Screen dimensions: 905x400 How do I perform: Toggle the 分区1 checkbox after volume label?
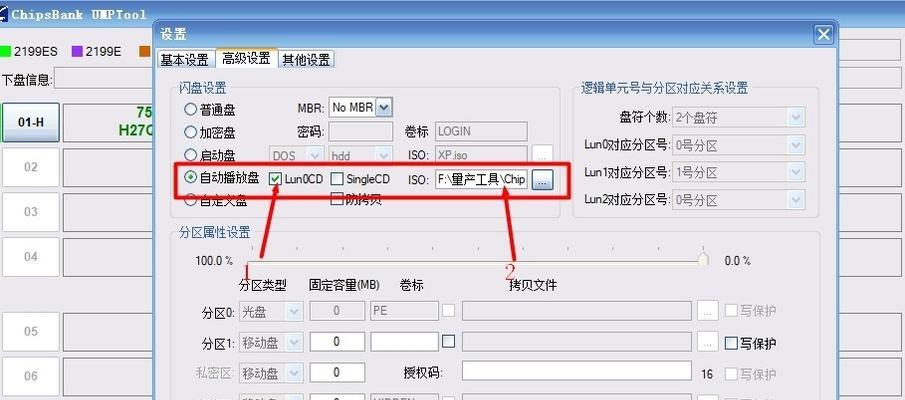point(448,342)
